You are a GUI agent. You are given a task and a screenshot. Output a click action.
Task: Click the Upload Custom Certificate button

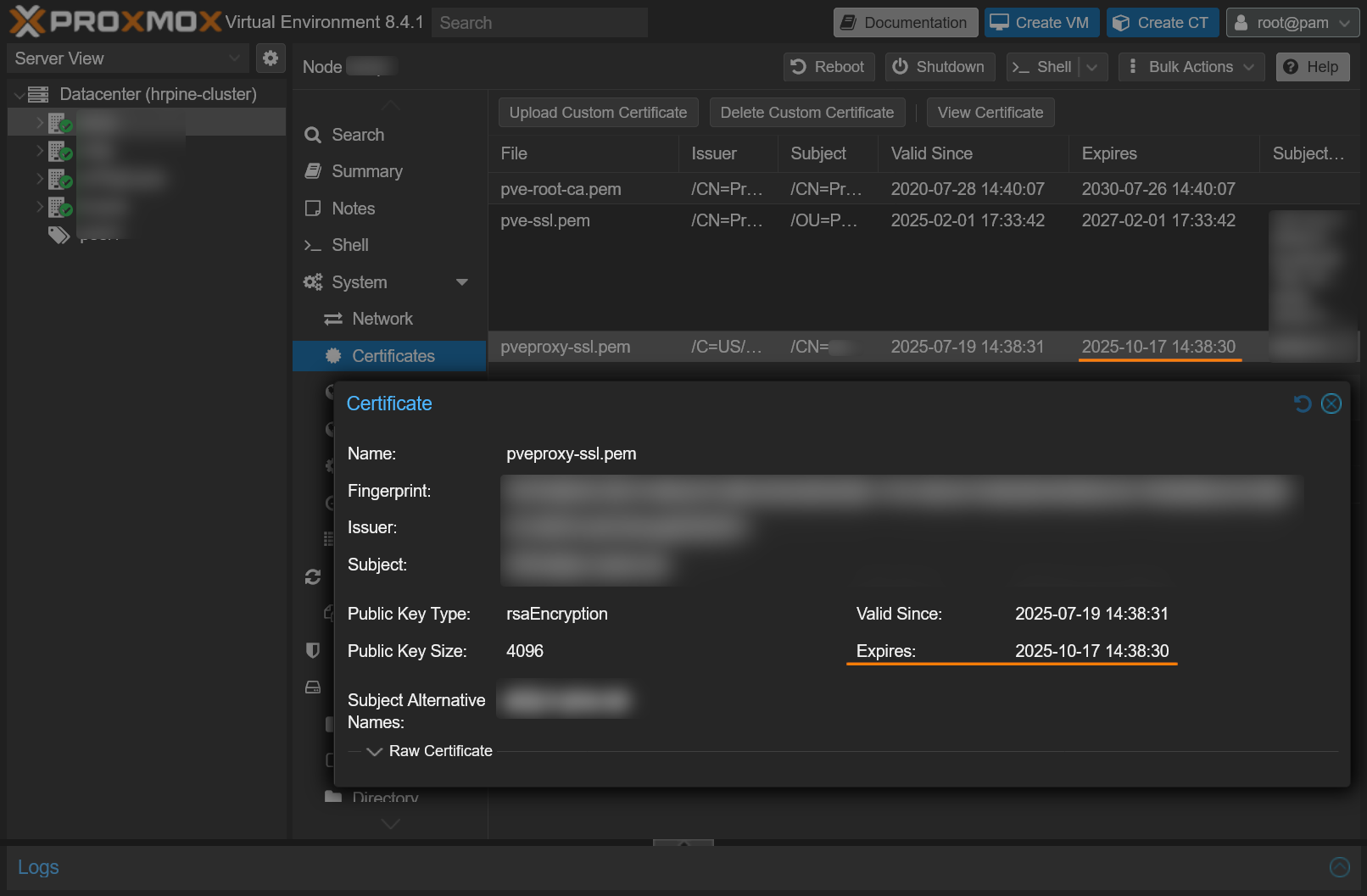598,112
